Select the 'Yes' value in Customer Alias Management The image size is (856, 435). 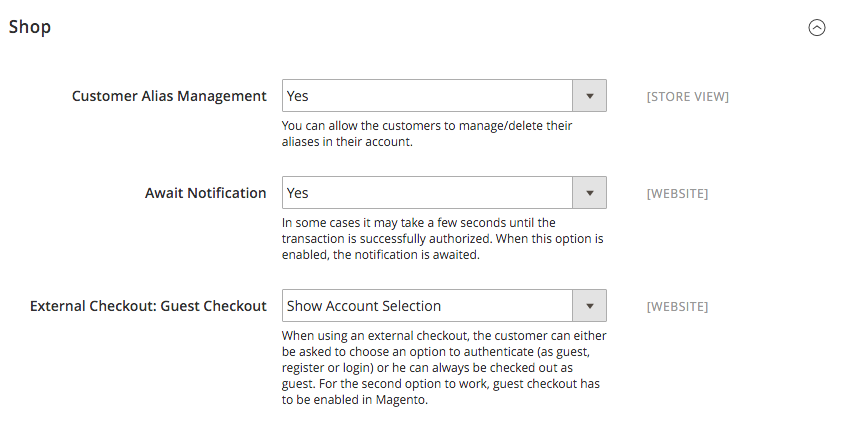[x=426, y=96]
